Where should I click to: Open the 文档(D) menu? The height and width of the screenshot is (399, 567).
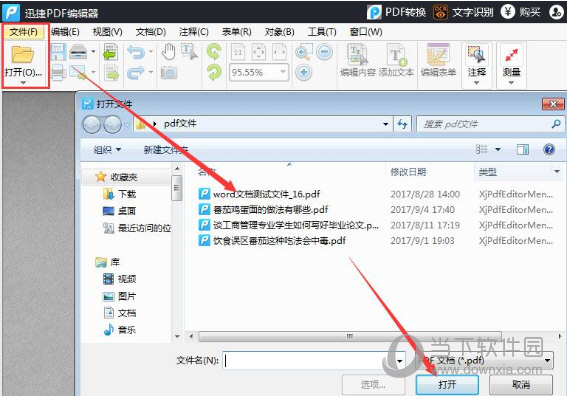point(151,32)
